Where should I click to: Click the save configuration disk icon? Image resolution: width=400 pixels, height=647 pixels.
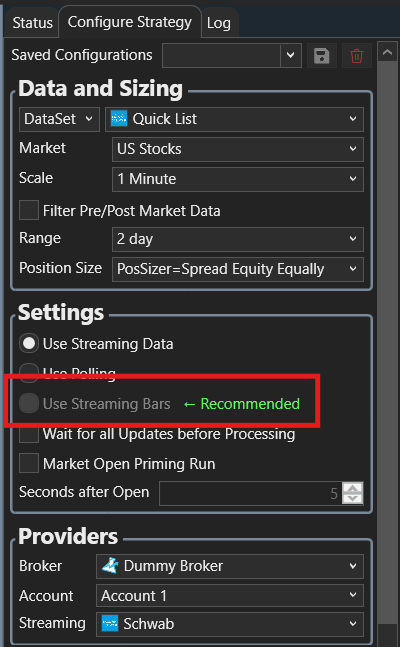pos(322,55)
